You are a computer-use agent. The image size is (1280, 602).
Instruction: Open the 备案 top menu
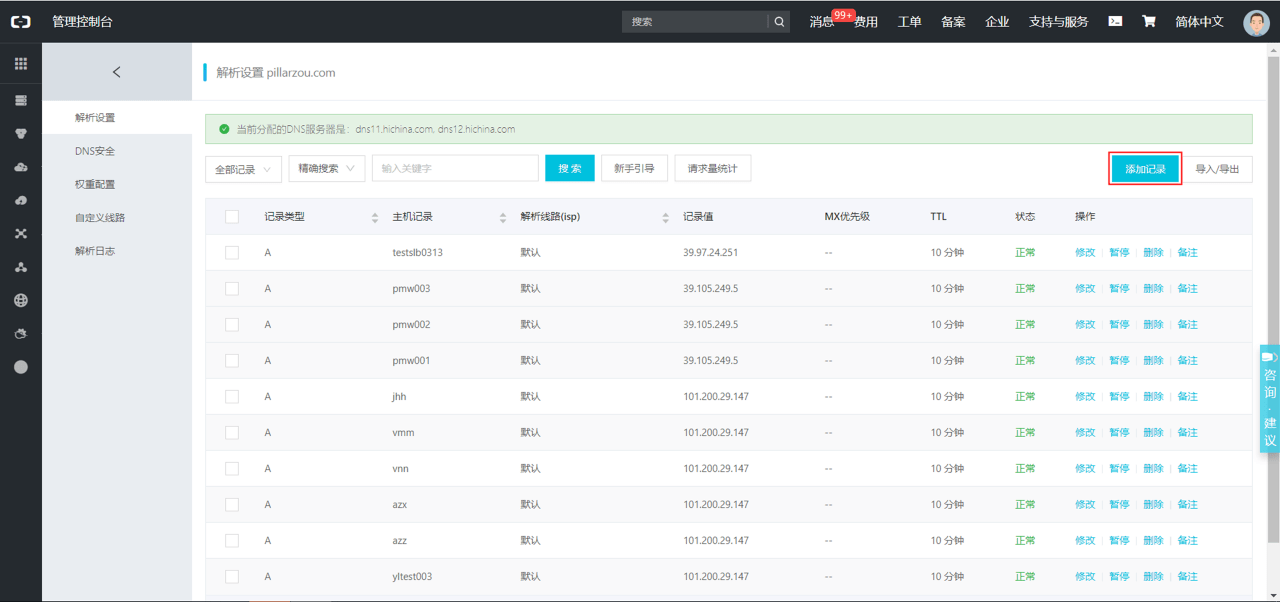(953, 22)
